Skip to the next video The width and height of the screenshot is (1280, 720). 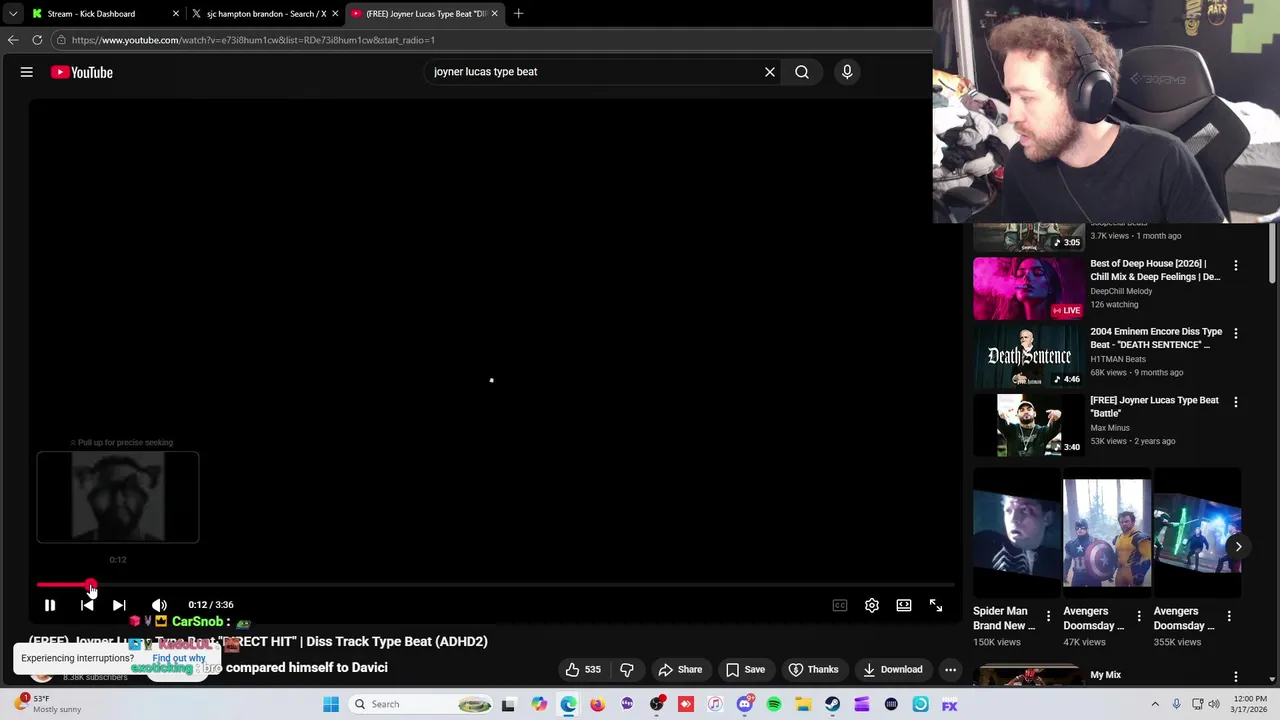119,605
